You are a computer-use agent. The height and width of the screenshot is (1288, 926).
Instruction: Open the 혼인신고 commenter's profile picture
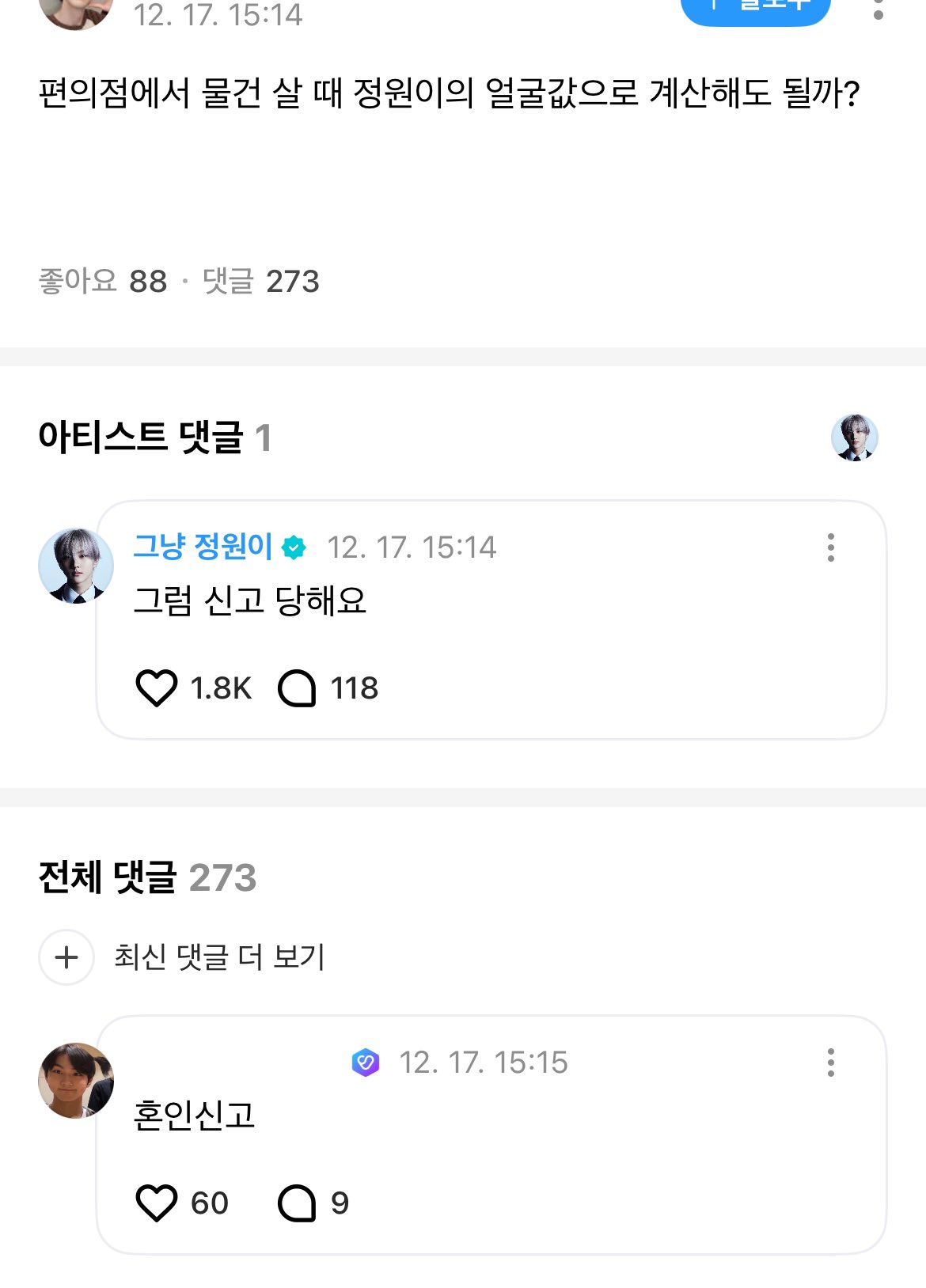[76, 1080]
